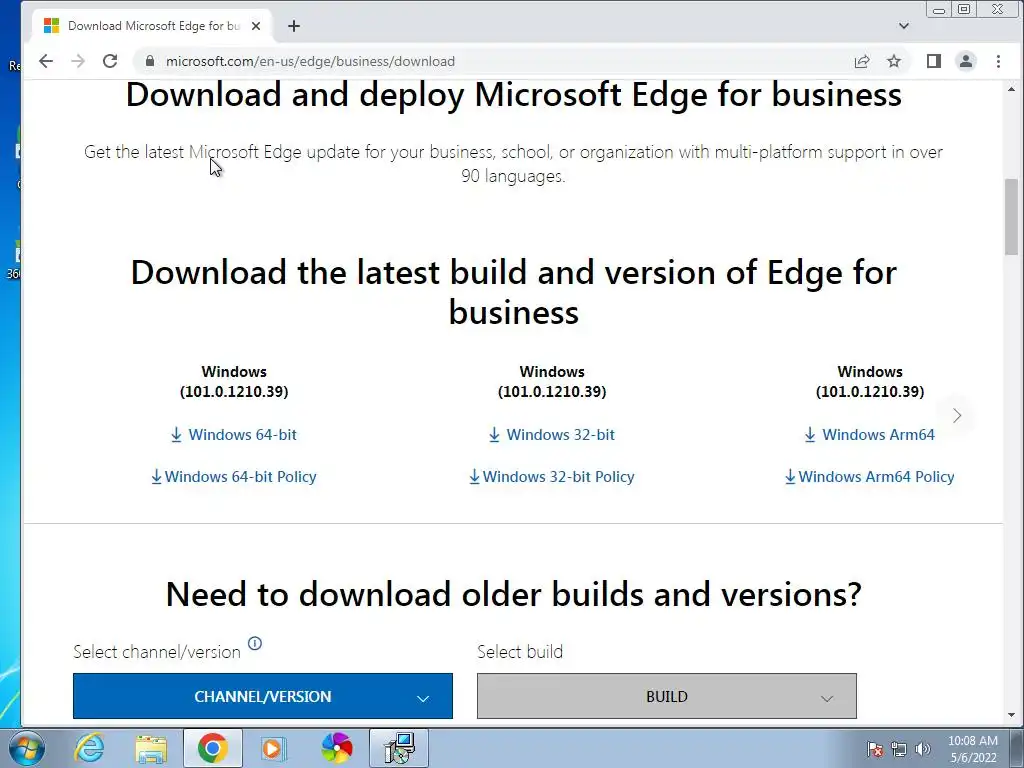Download Windows Arm64 Edge build
The image size is (1024, 768).
869,435
